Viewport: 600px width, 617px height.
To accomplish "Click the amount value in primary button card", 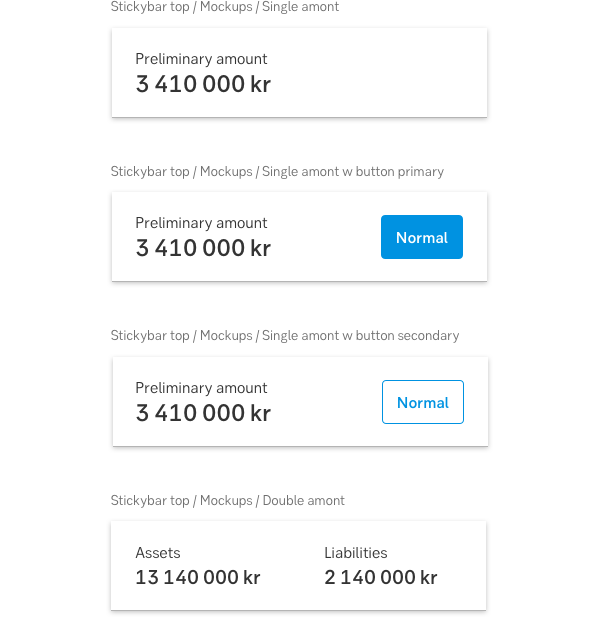I will point(203,248).
